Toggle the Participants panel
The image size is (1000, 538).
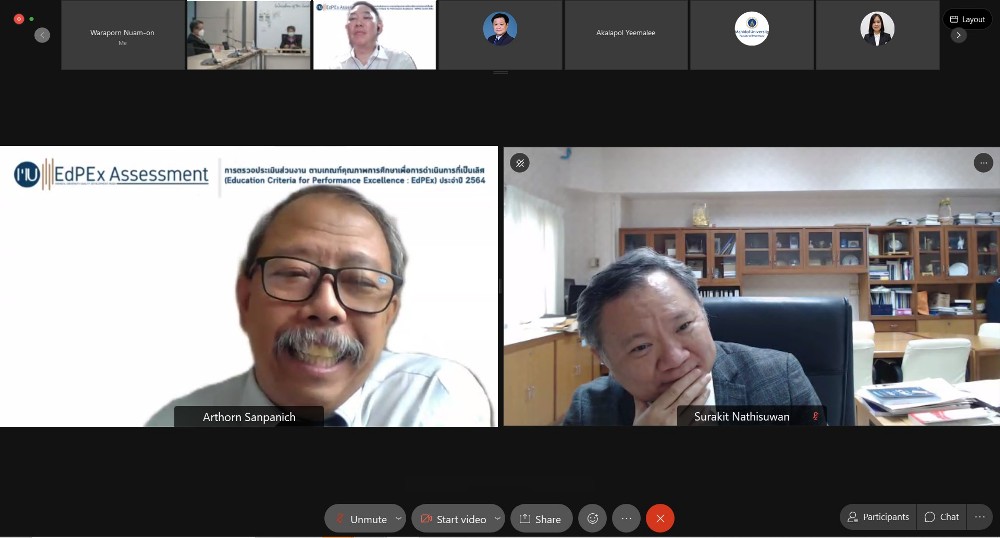[878, 517]
